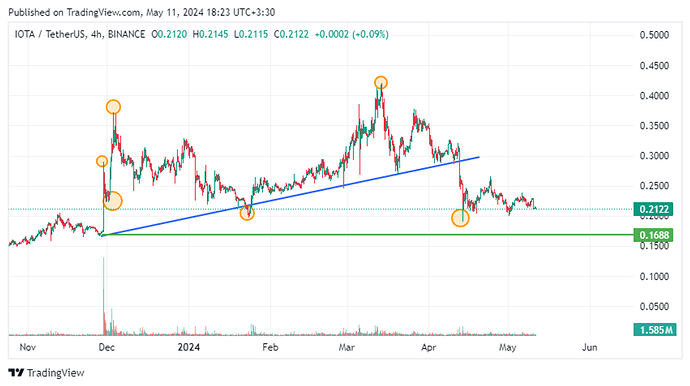Click the change value +0.0002 (+0.09%)
Image resolution: width=690 pixels, height=386 pixels.
pyautogui.click(x=351, y=34)
